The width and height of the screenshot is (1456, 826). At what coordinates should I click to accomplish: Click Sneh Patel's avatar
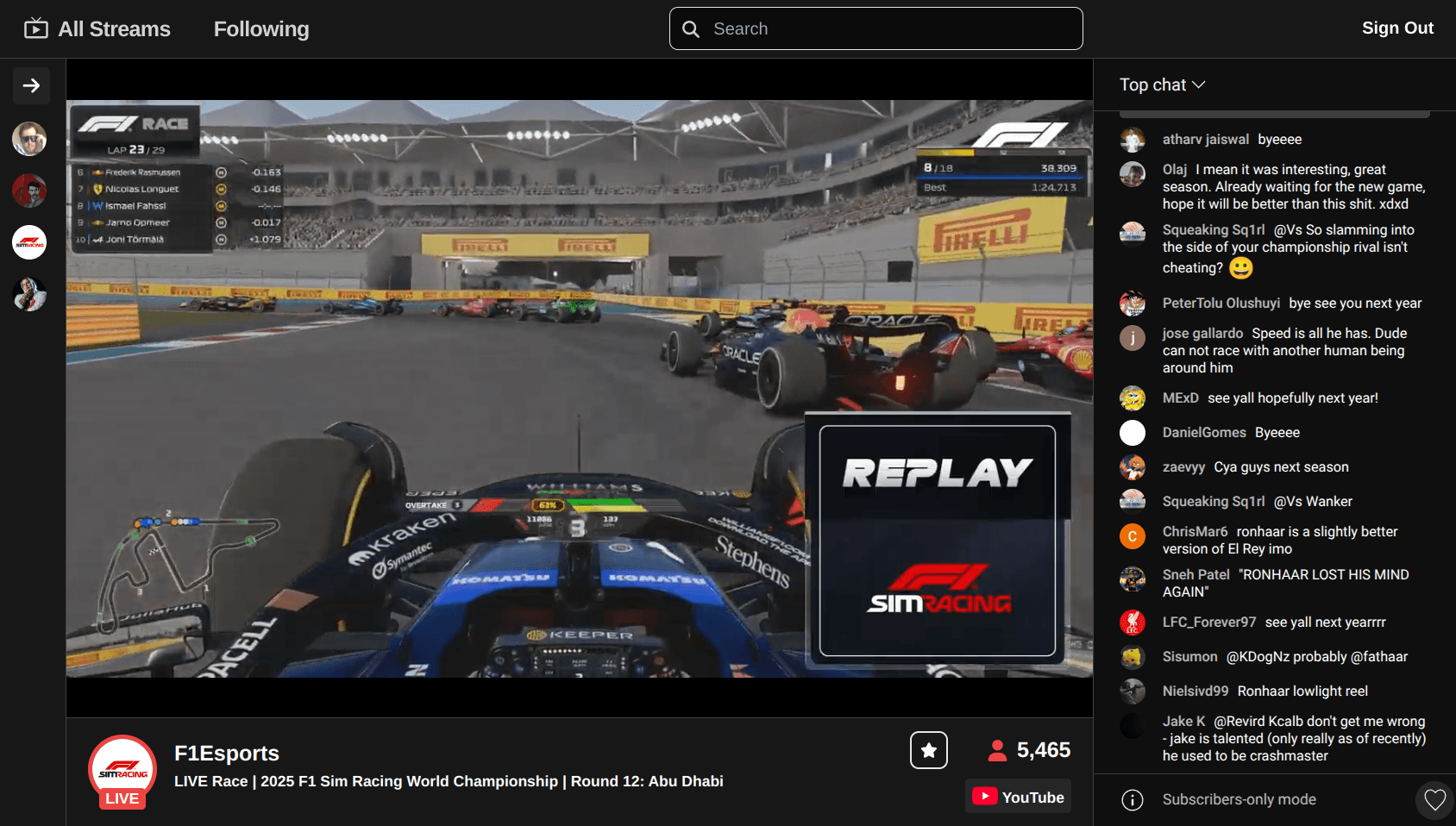click(x=1133, y=579)
